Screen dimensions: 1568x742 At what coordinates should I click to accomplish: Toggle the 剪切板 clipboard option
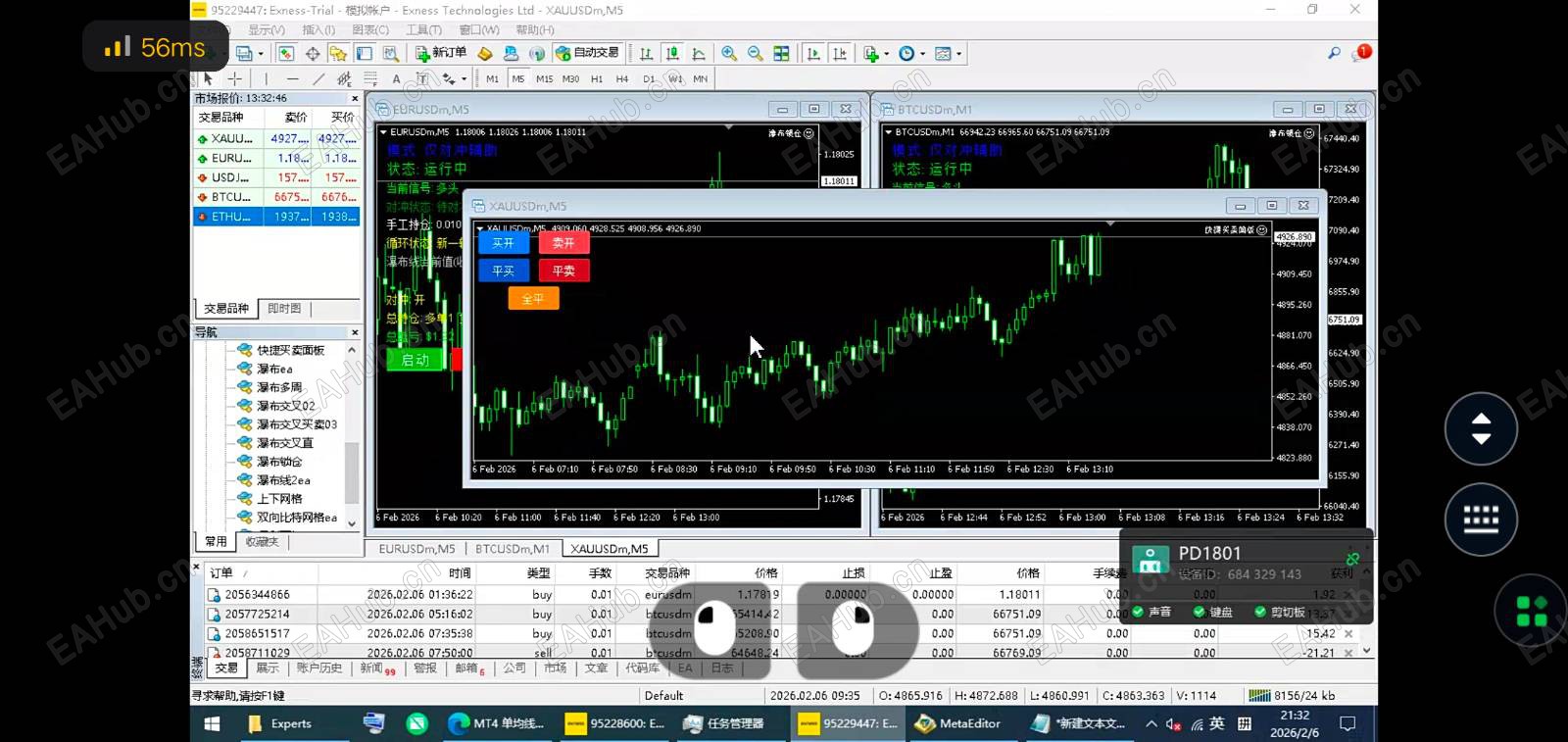(1280, 612)
